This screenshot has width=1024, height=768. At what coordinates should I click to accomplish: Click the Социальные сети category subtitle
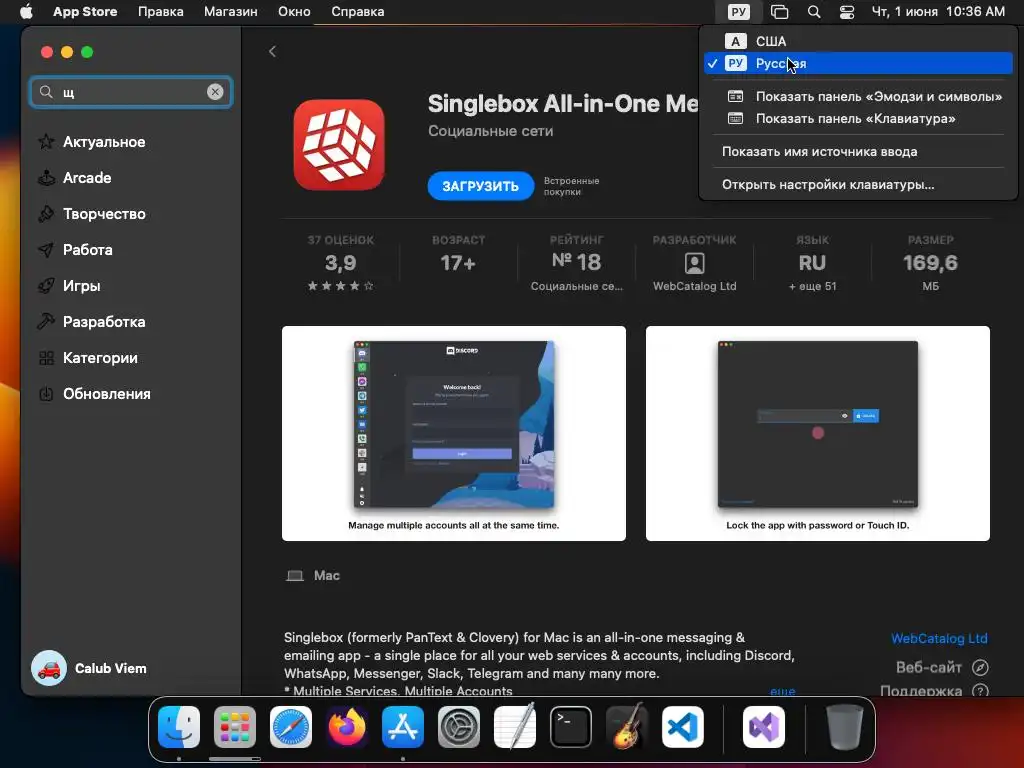[490, 131]
